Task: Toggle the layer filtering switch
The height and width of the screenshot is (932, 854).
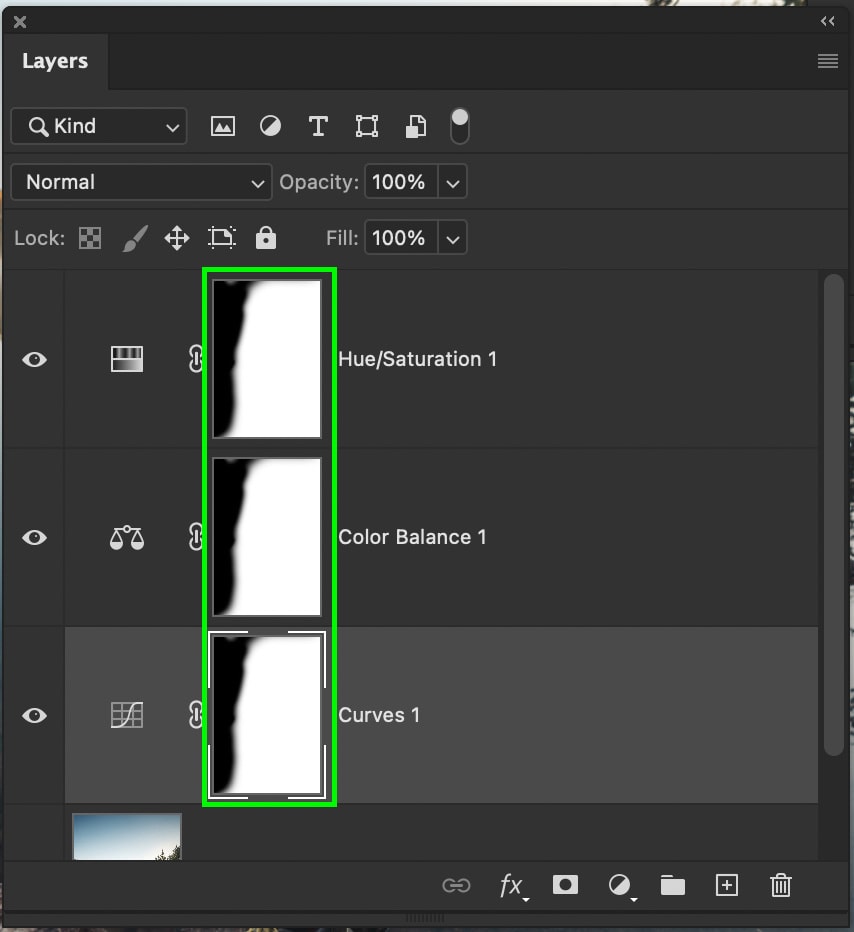Action: [x=460, y=126]
